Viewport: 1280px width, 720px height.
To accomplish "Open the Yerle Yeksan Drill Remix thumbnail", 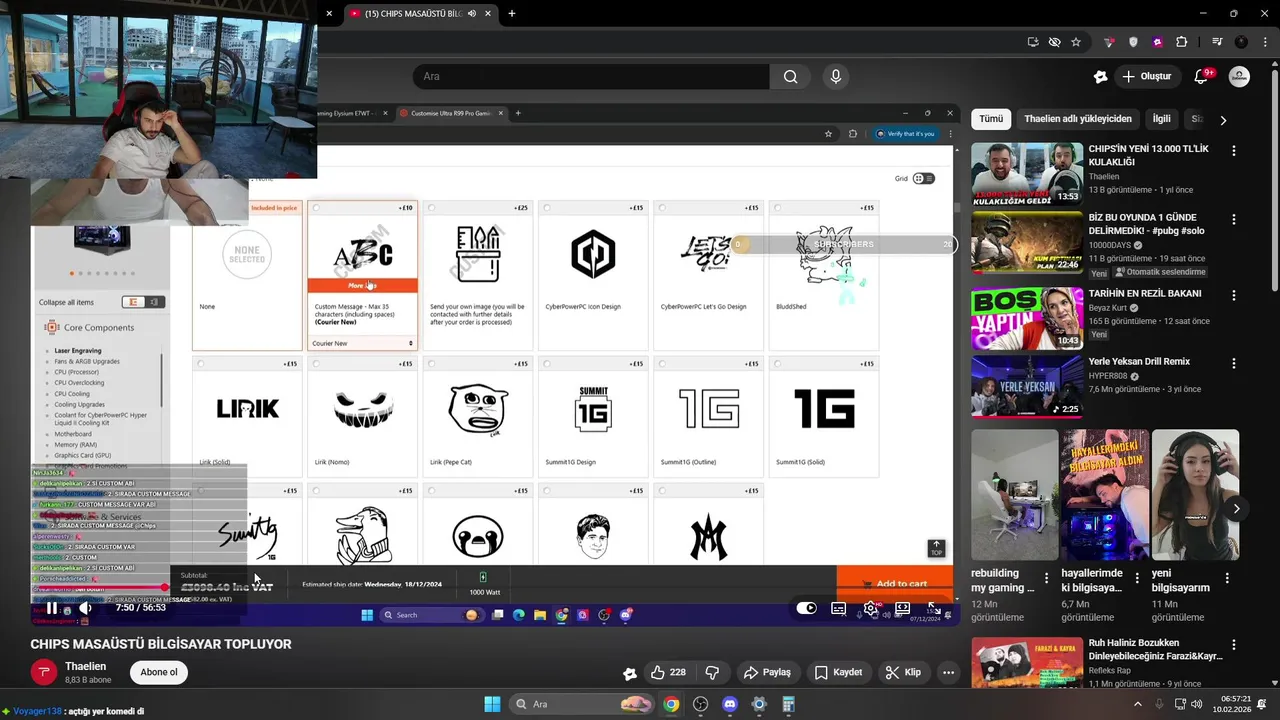I will [x=1027, y=387].
